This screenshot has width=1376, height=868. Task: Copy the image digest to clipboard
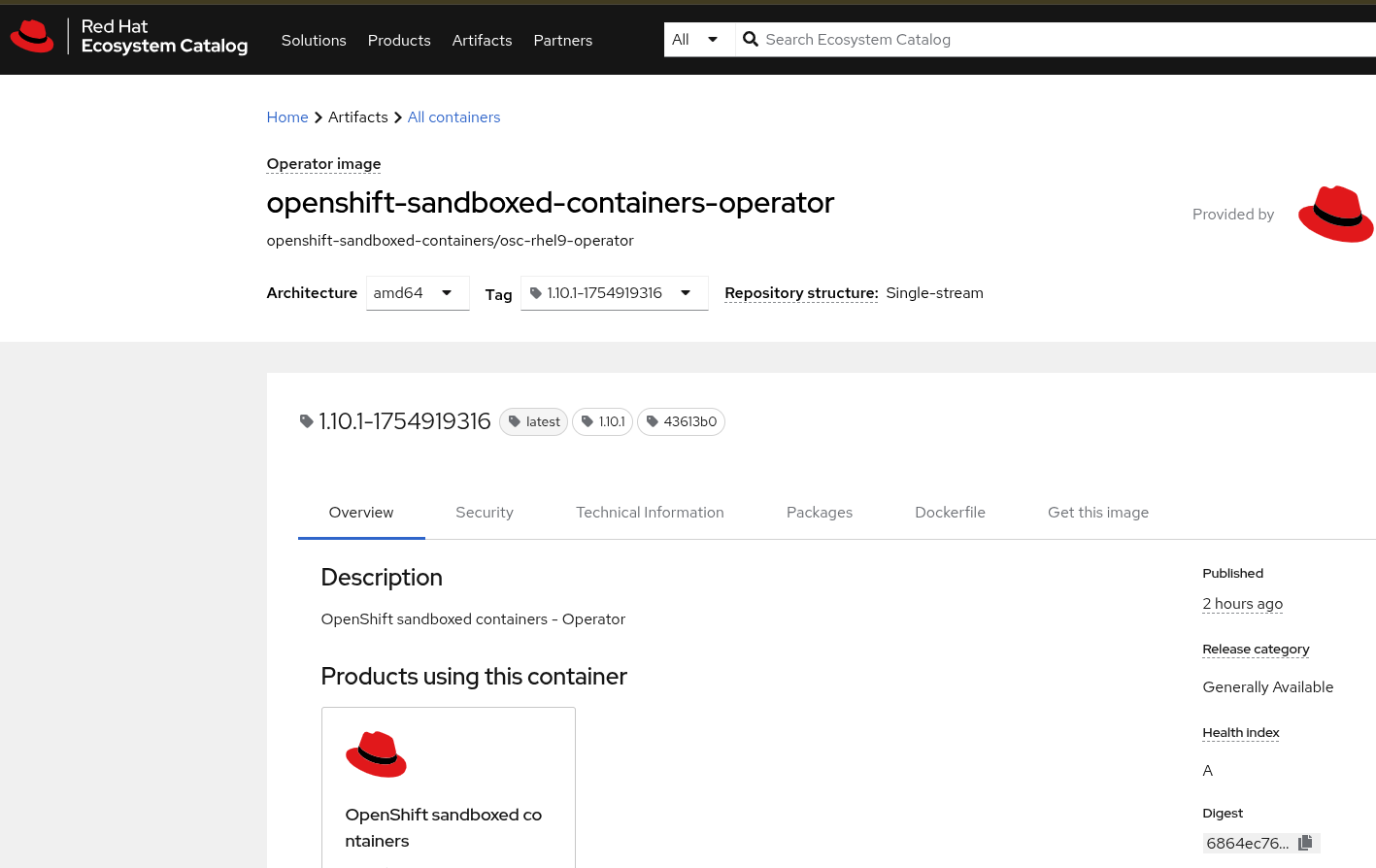coord(1305,843)
